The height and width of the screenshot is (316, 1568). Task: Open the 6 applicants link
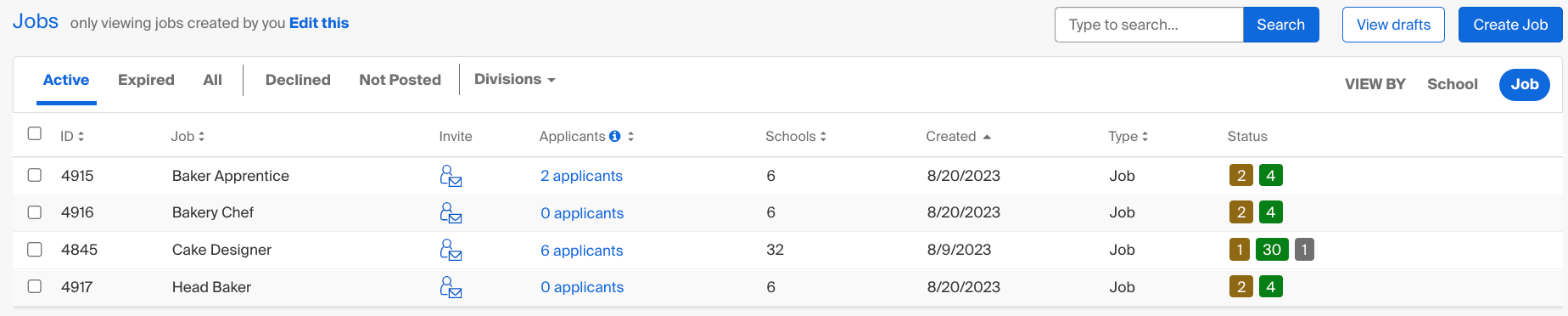582,251
